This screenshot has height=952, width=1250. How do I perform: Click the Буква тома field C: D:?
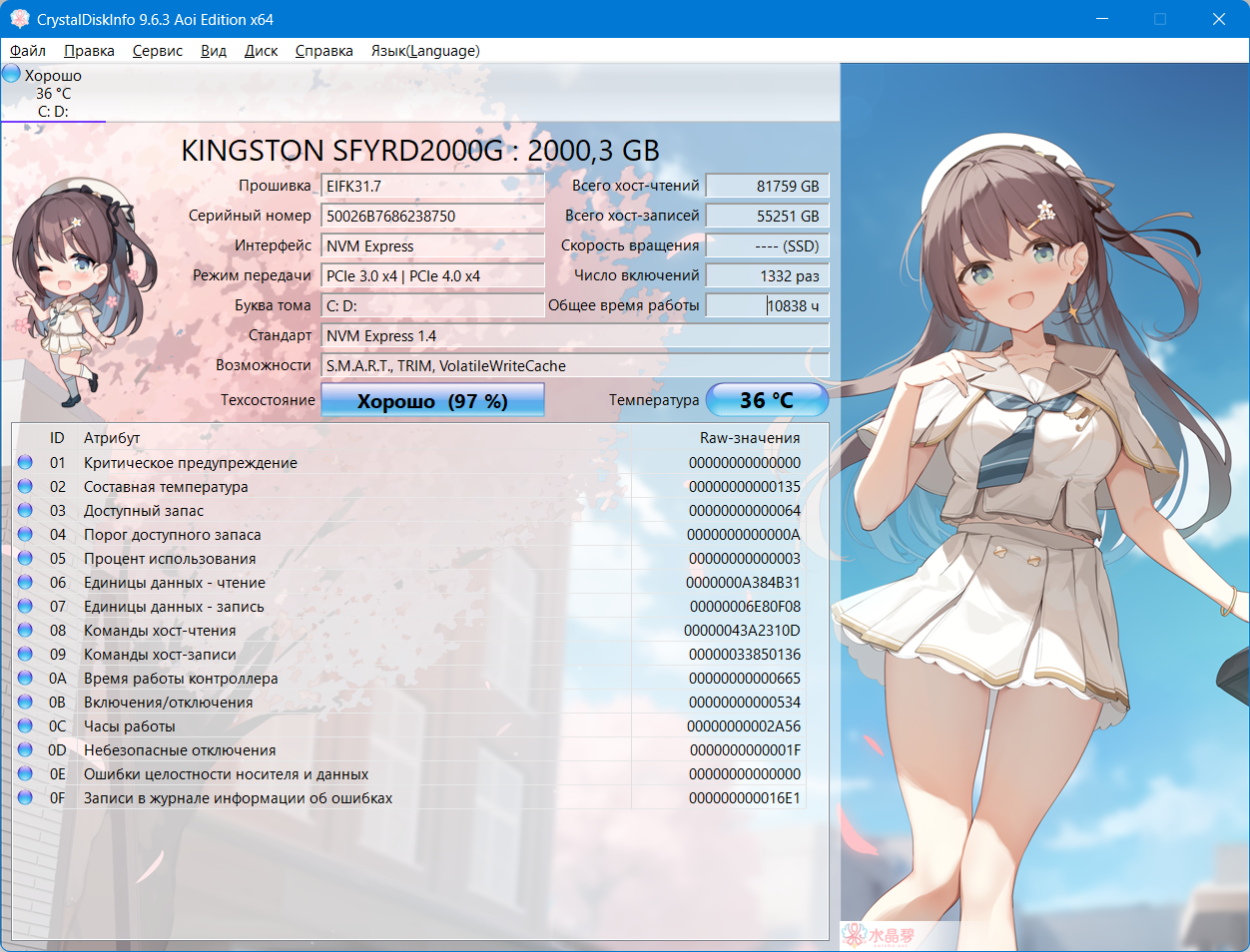[432, 305]
